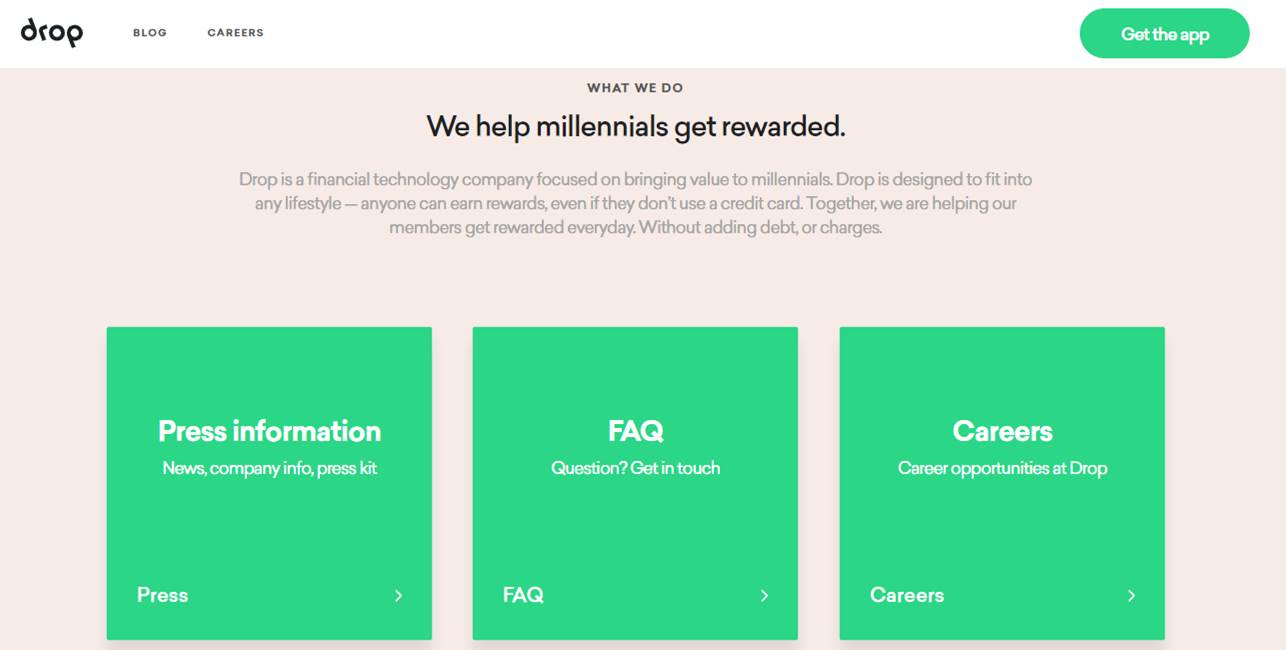The height and width of the screenshot is (650, 1286).
Task: Click the Careers card title
Action: coord(1002,430)
